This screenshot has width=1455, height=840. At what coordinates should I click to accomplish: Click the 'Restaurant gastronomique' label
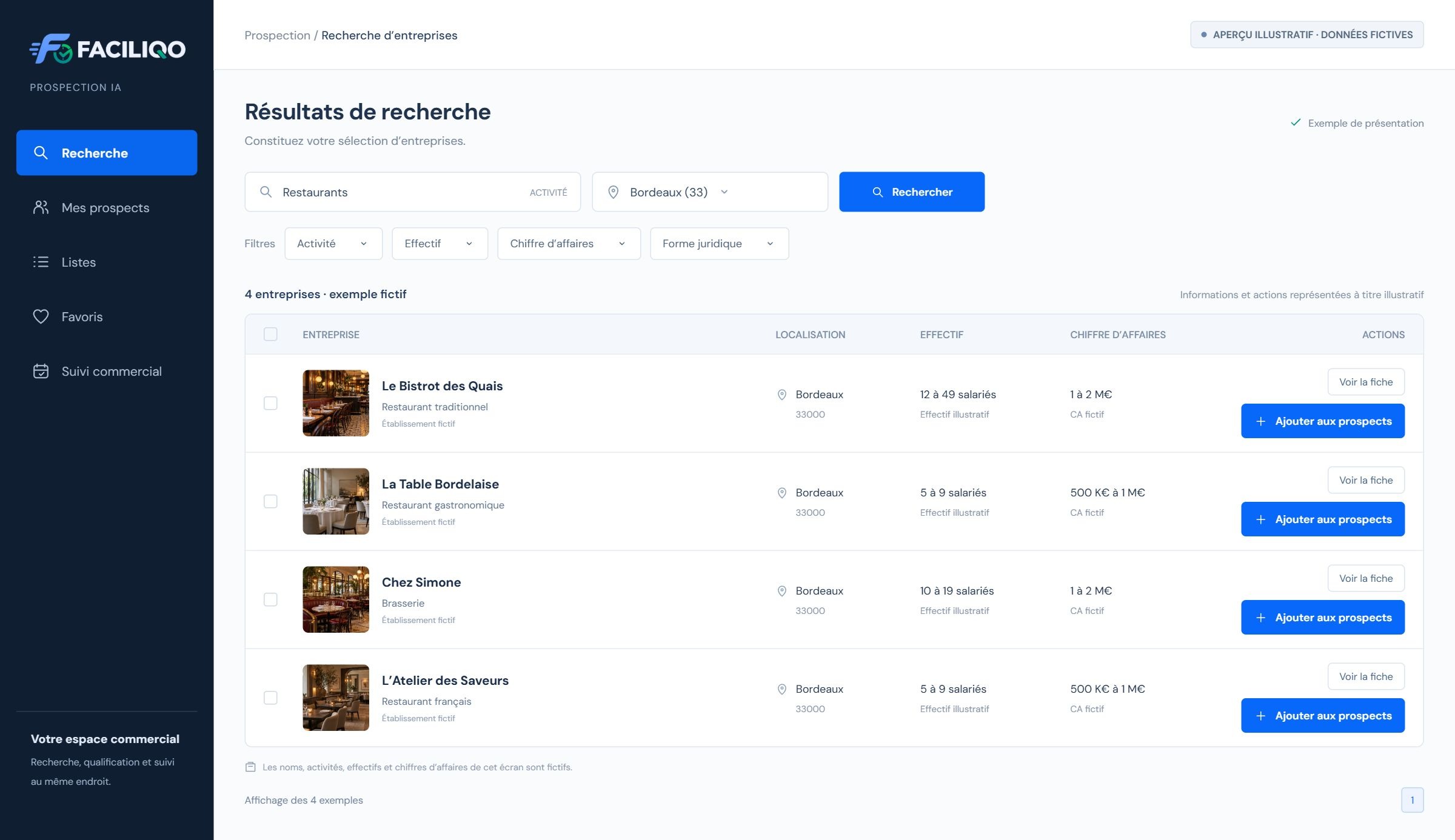click(443, 505)
